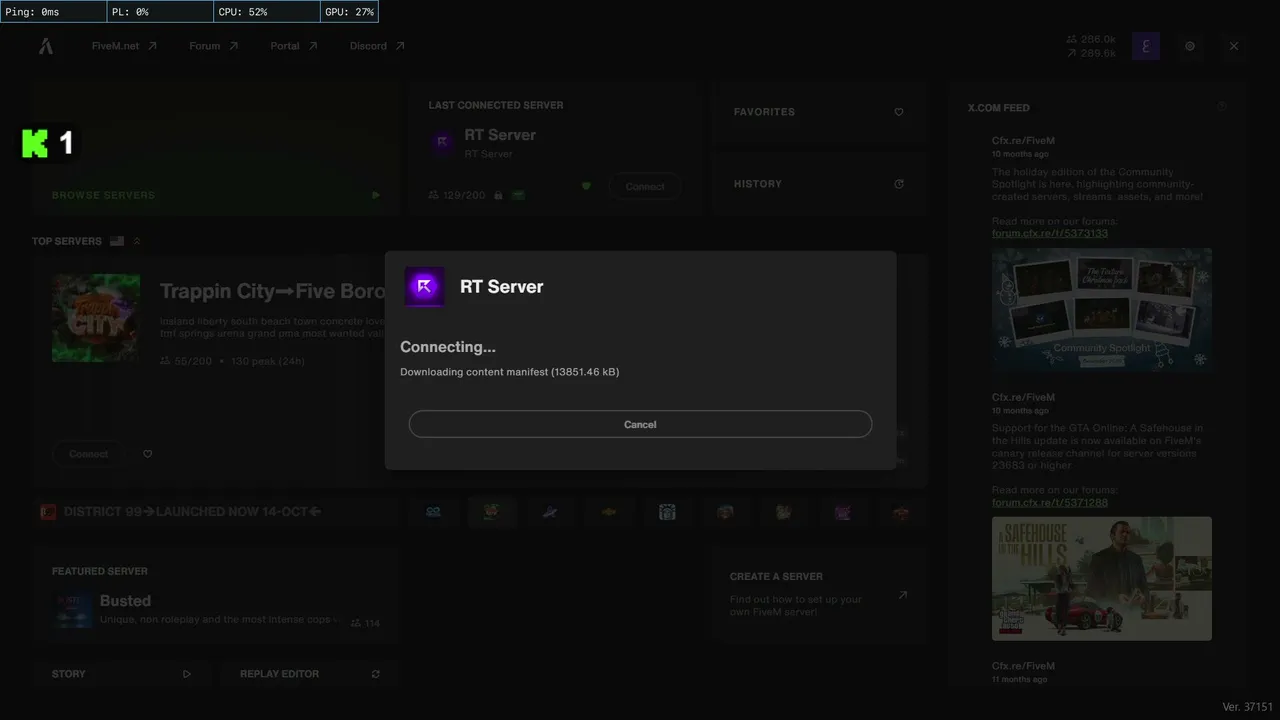Click Connect on the Trappin City server
This screenshot has width=1280, height=720.
88,454
